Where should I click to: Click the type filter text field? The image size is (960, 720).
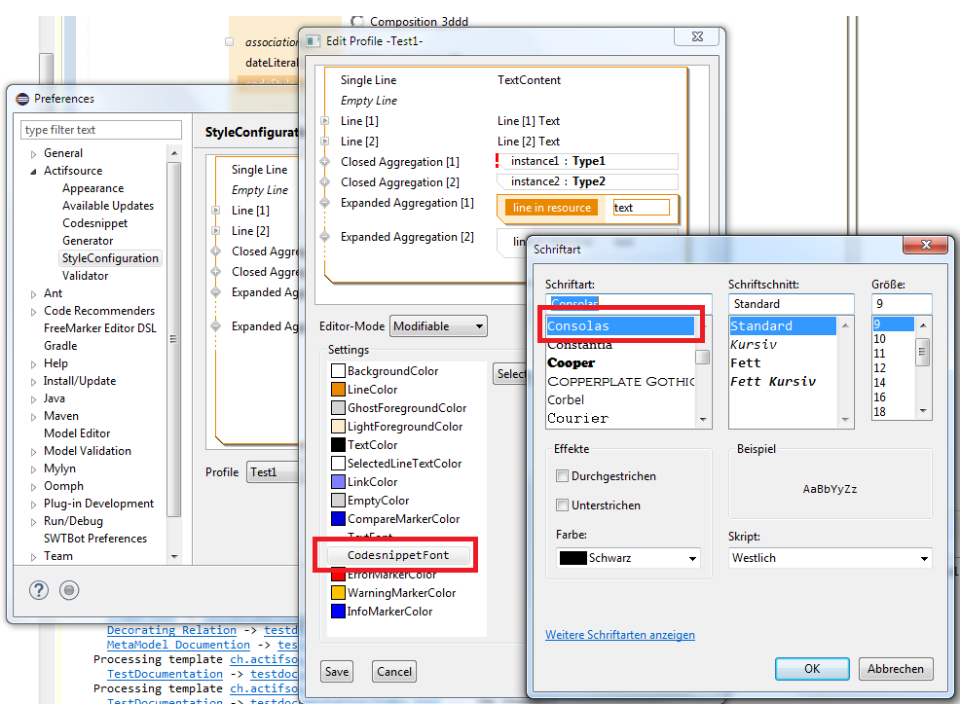click(x=102, y=130)
